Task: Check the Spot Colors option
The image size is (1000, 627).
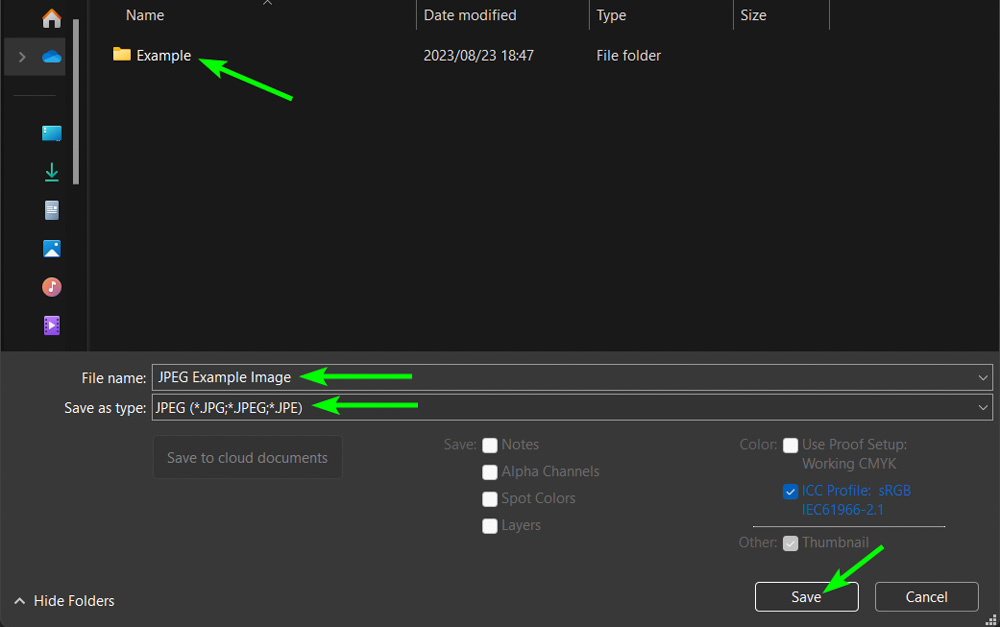Action: pyautogui.click(x=490, y=499)
